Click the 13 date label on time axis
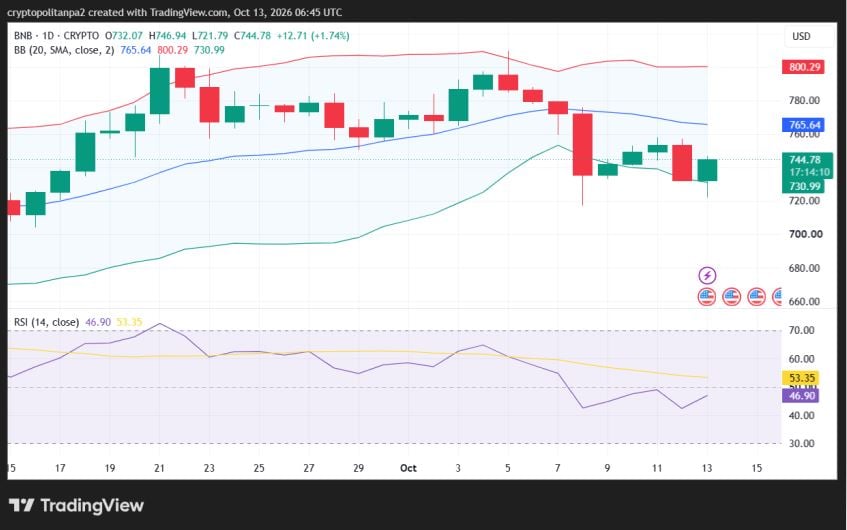The width and height of the screenshot is (847, 530). (x=707, y=468)
